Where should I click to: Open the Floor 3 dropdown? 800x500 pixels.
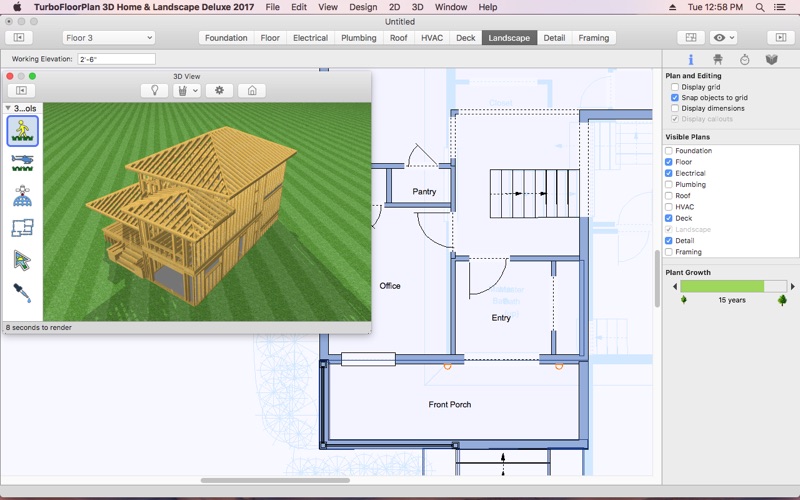109,38
